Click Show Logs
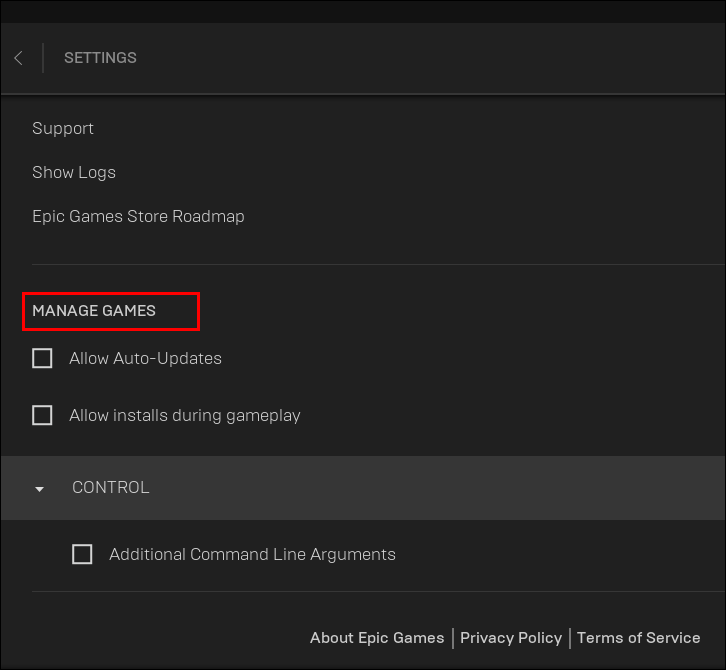726x670 pixels. (x=74, y=172)
